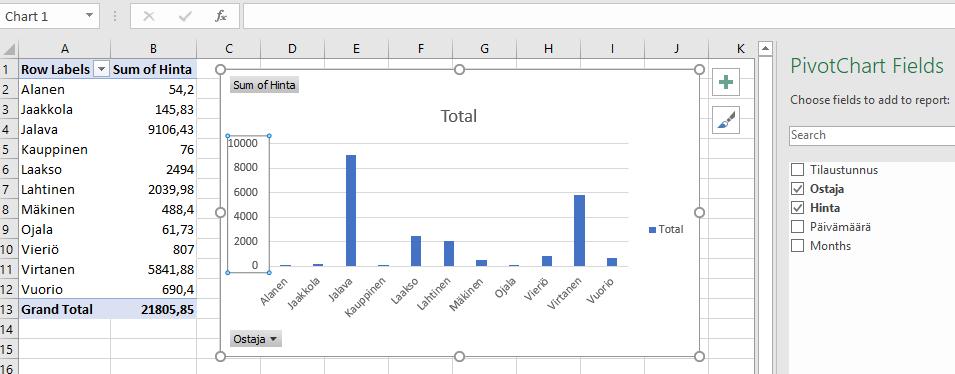
Task: Select cell Grand Total
Action: click(65, 309)
